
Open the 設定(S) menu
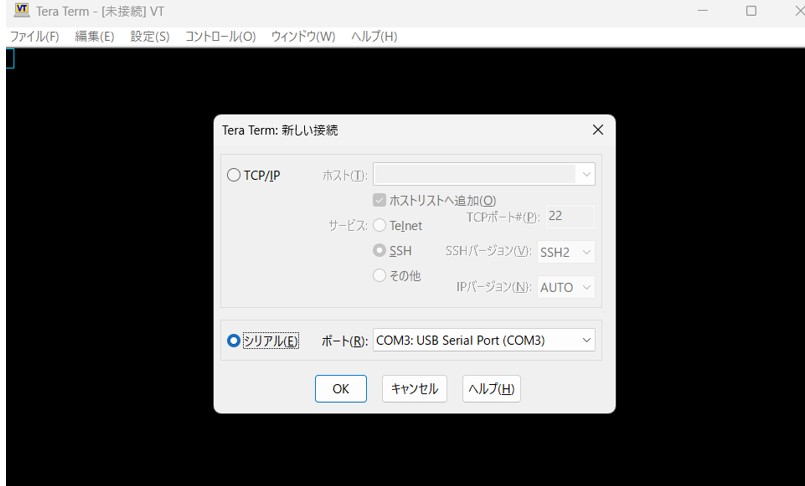[x=150, y=36]
